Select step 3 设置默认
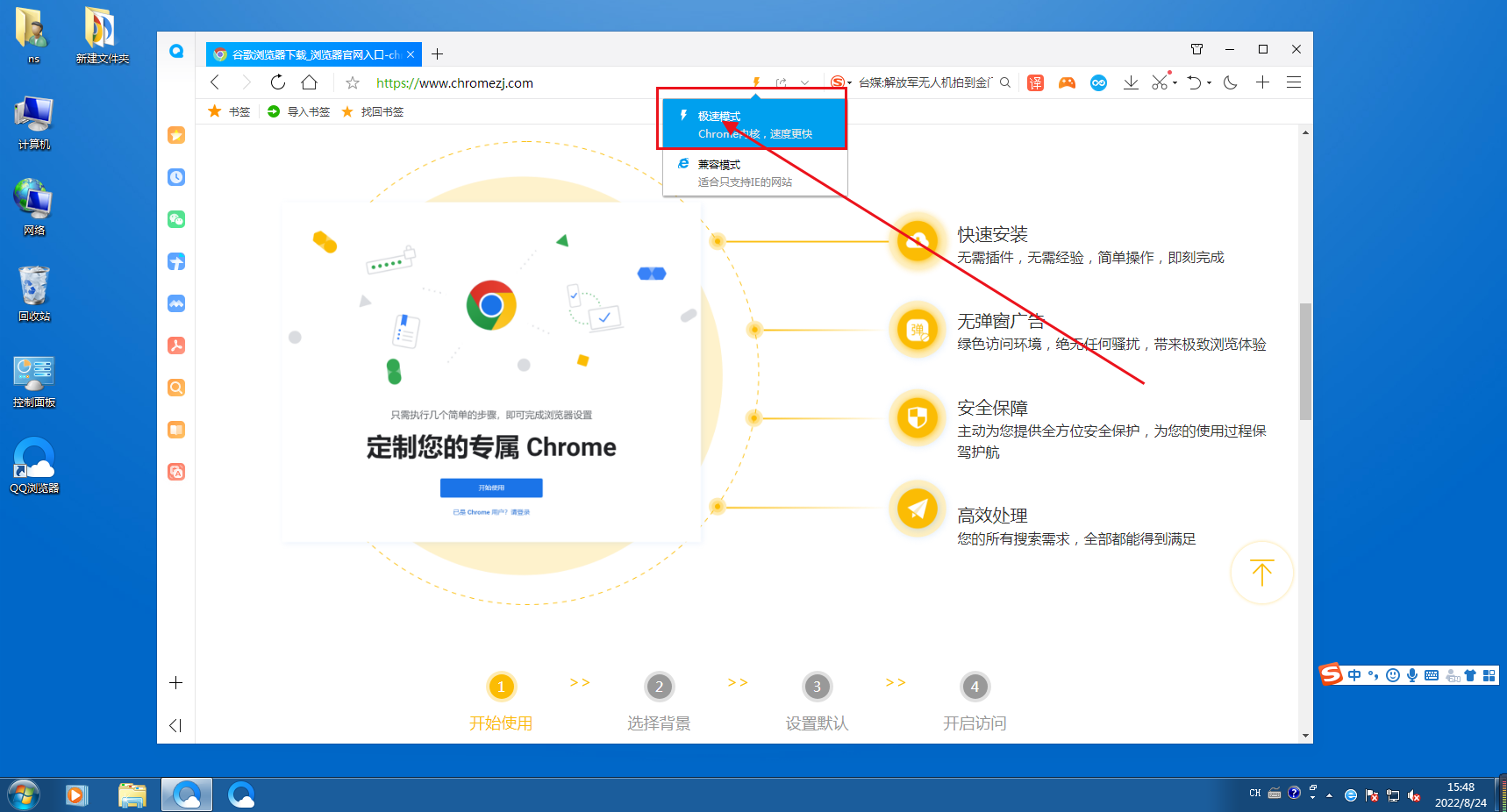Viewport: 1507px width, 812px height. (x=817, y=702)
